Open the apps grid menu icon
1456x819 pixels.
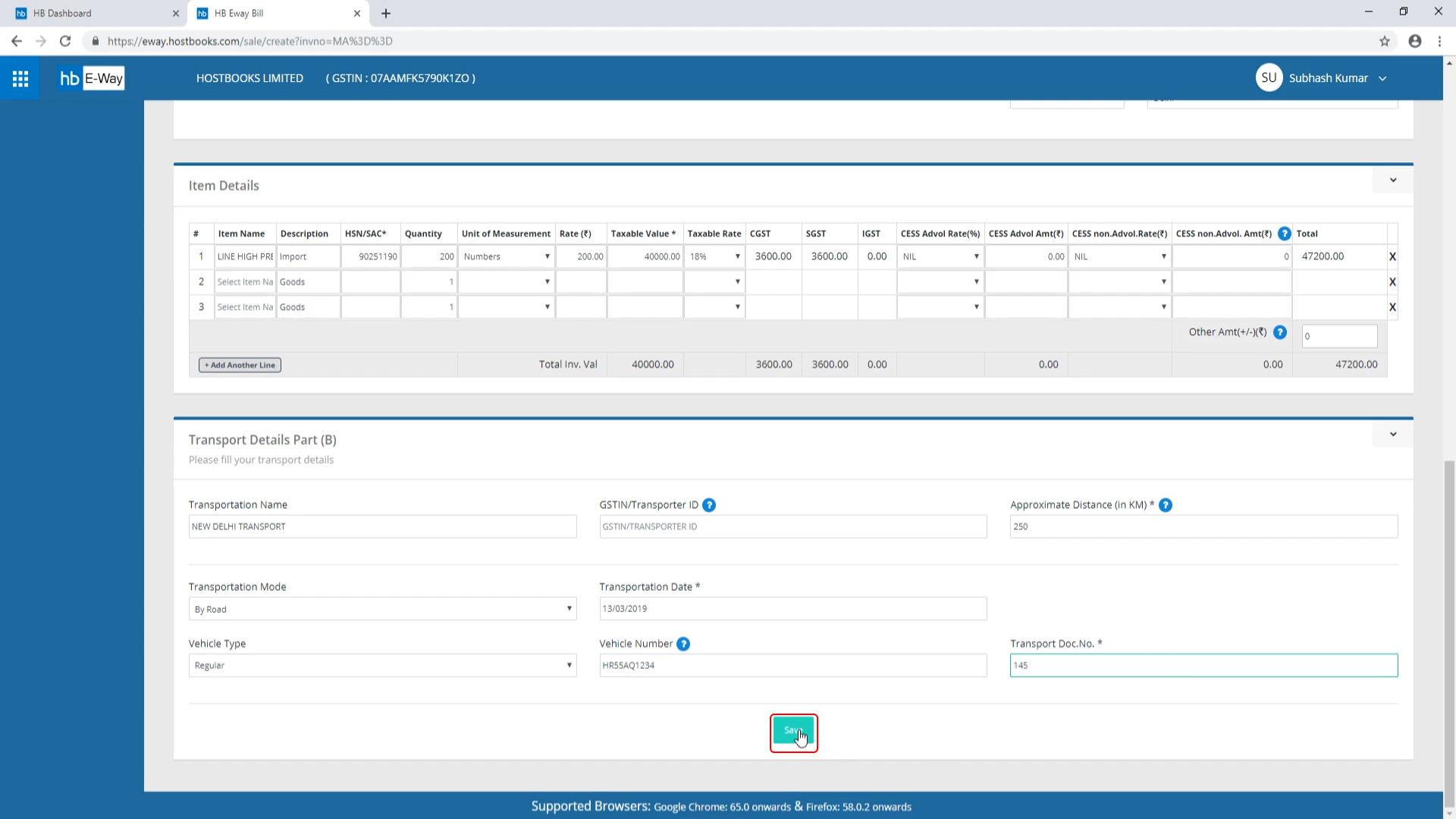pyautogui.click(x=20, y=78)
